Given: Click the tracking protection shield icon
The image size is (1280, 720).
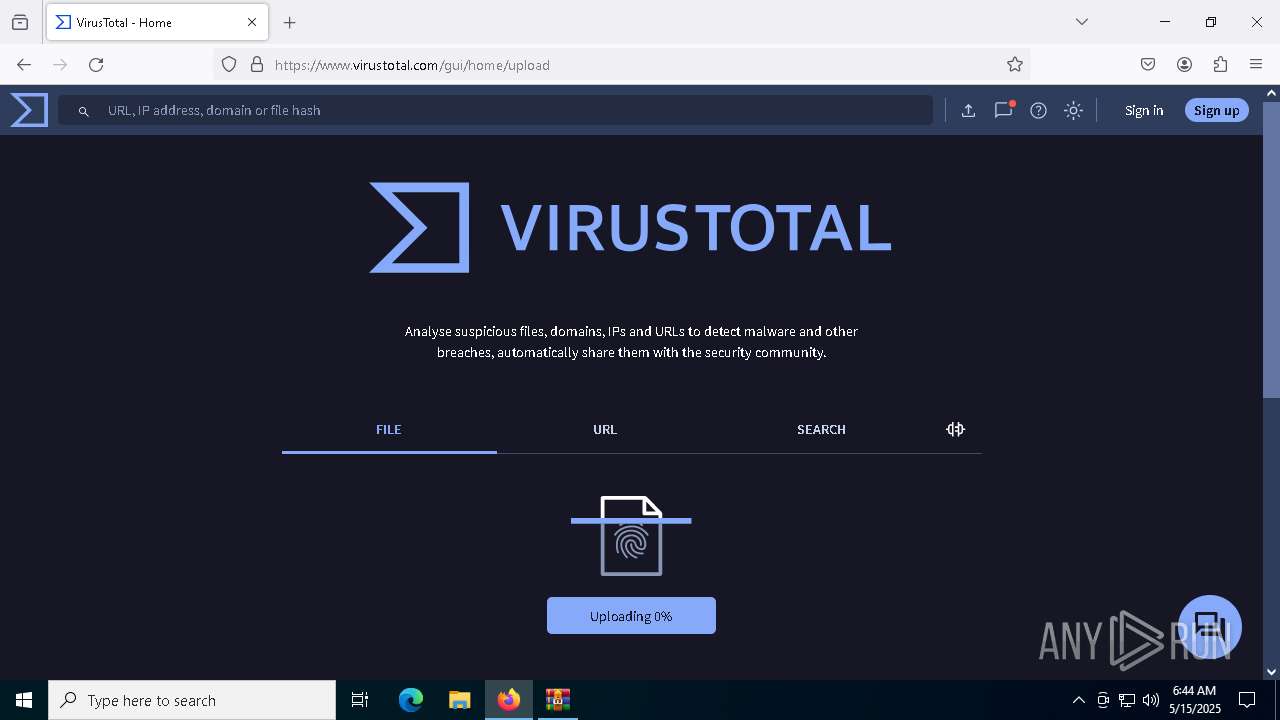Looking at the screenshot, I should tap(229, 65).
